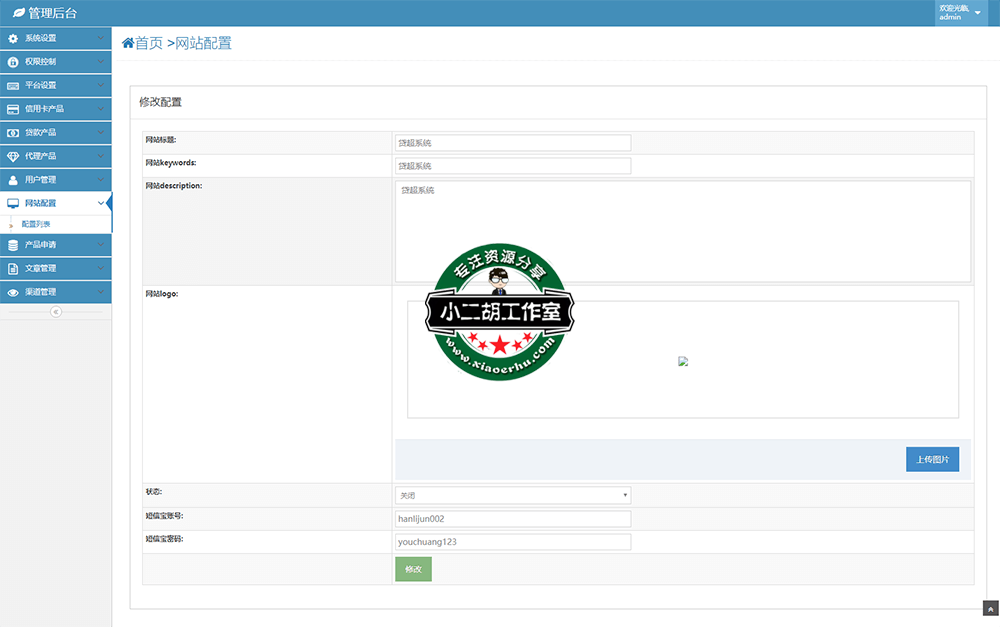Click the home icon in the breadcrumb
The height and width of the screenshot is (627, 1000).
128,43
